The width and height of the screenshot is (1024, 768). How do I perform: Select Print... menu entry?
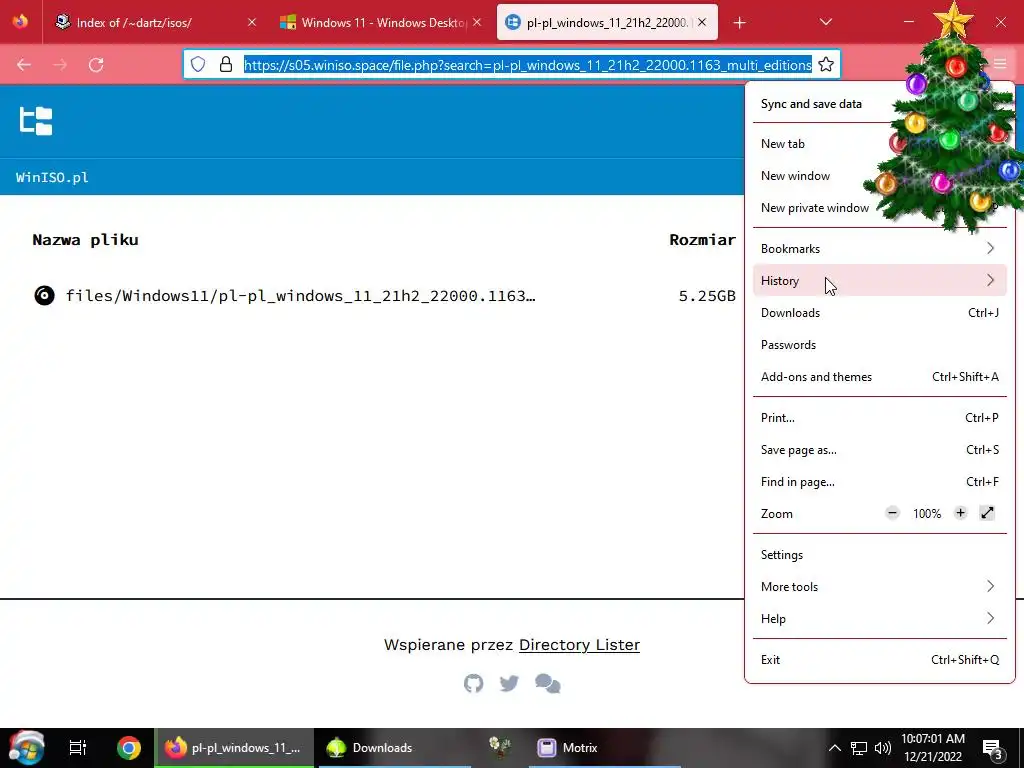(880, 418)
